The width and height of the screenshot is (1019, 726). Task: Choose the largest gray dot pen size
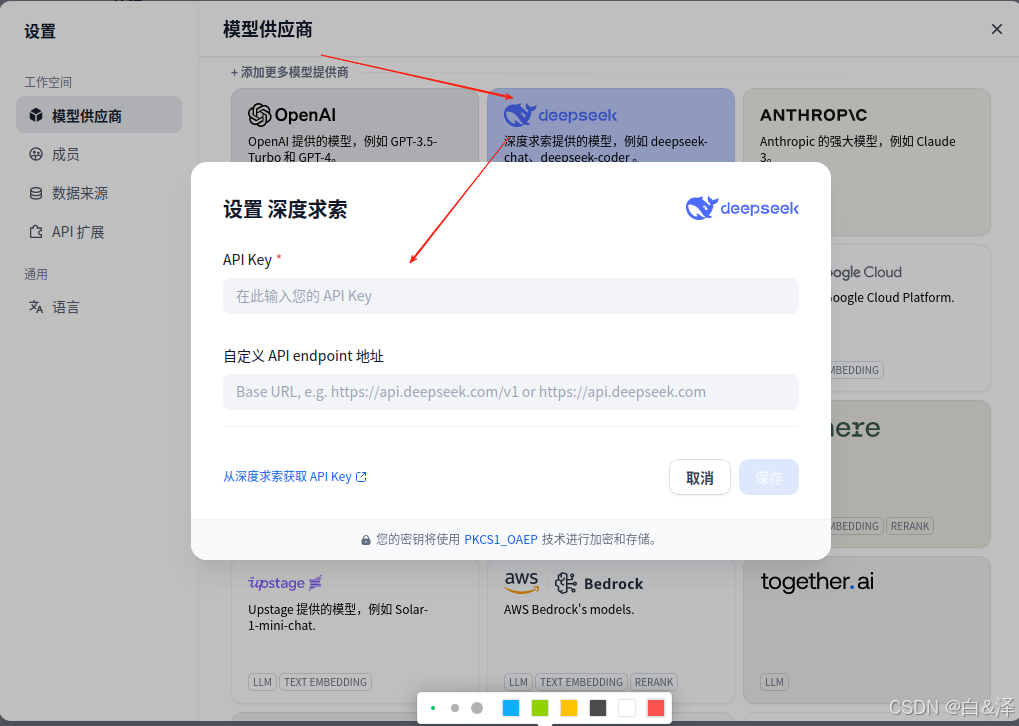477,708
